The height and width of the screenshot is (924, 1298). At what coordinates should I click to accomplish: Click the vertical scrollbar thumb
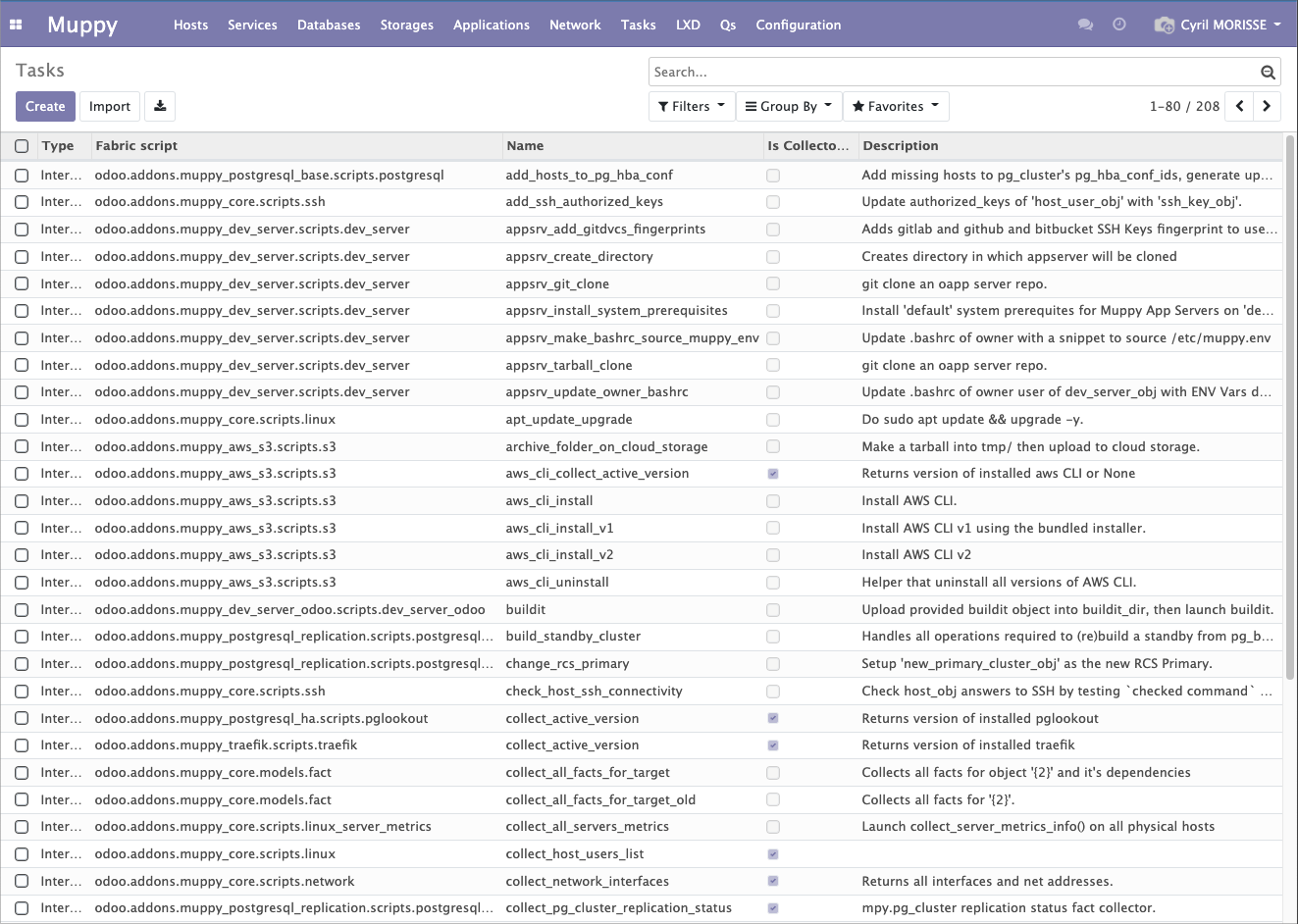(1290, 407)
